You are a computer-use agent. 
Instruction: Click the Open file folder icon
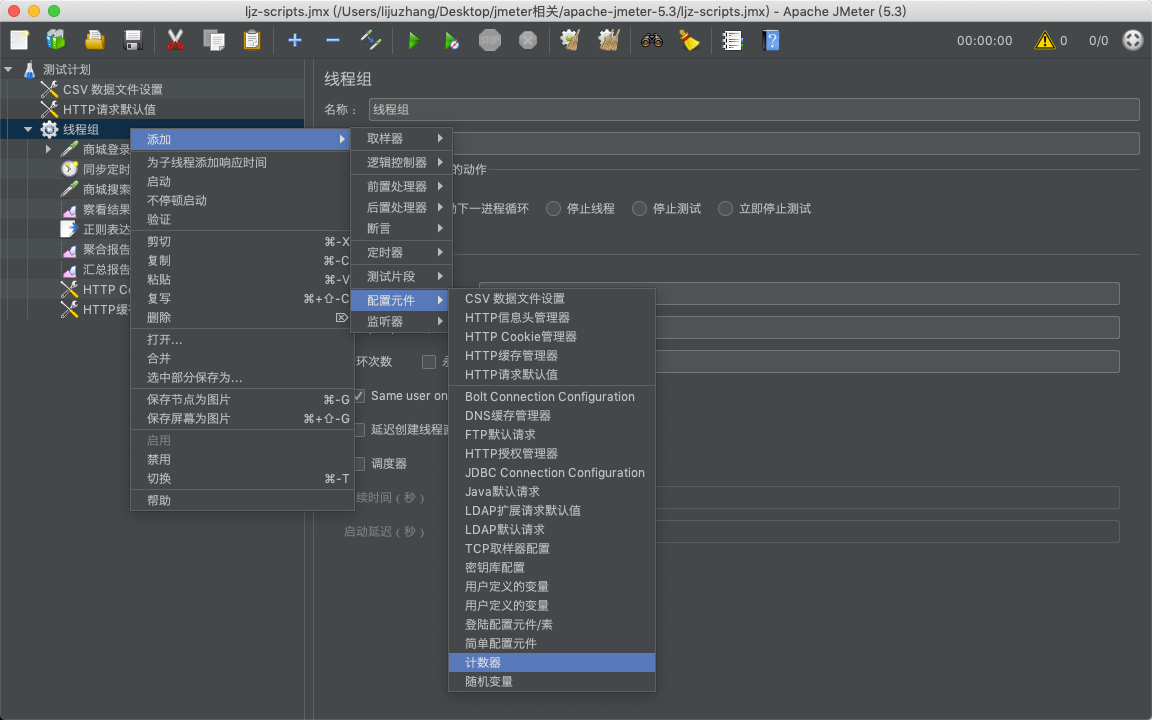(95, 40)
